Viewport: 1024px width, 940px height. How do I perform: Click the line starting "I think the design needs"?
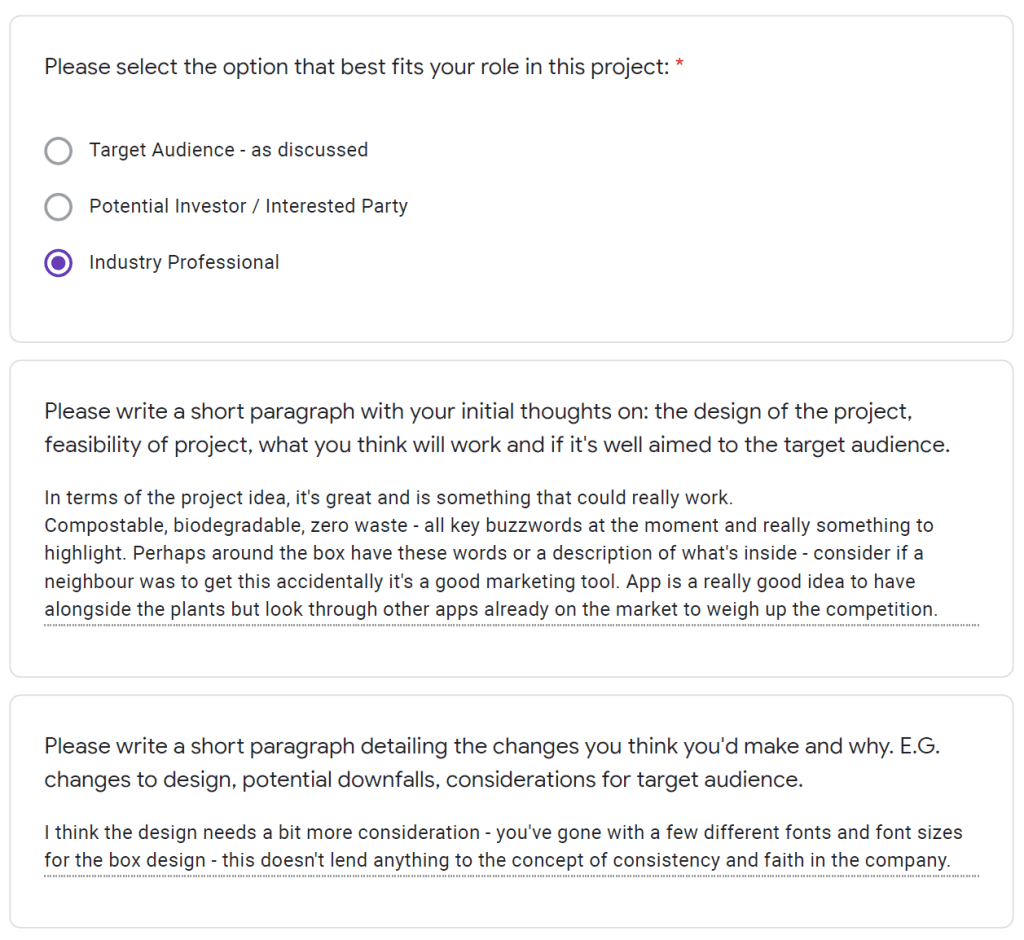[x=503, y=832]
